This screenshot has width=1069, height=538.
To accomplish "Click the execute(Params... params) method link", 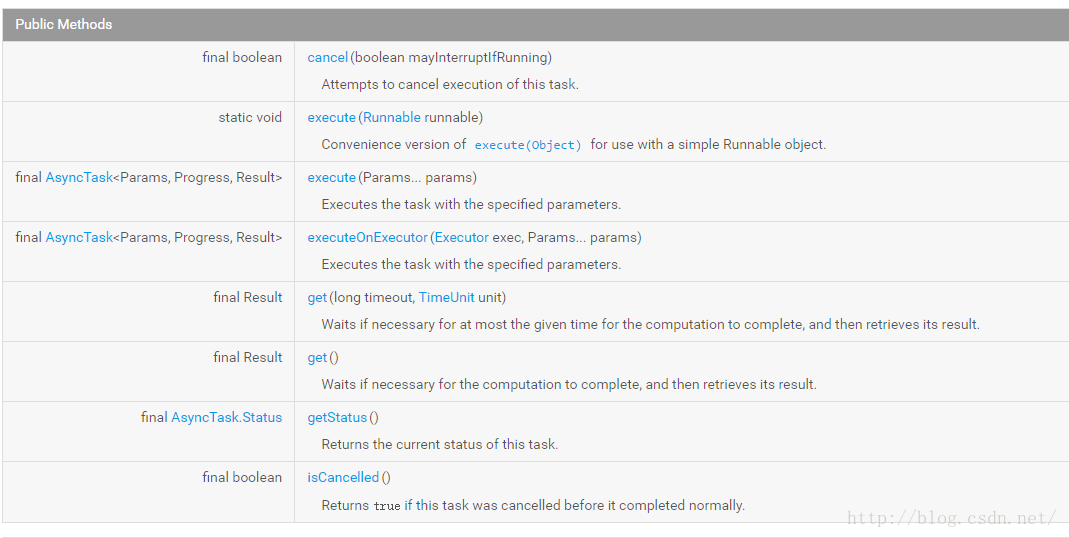I will click(x=331, y=177).
